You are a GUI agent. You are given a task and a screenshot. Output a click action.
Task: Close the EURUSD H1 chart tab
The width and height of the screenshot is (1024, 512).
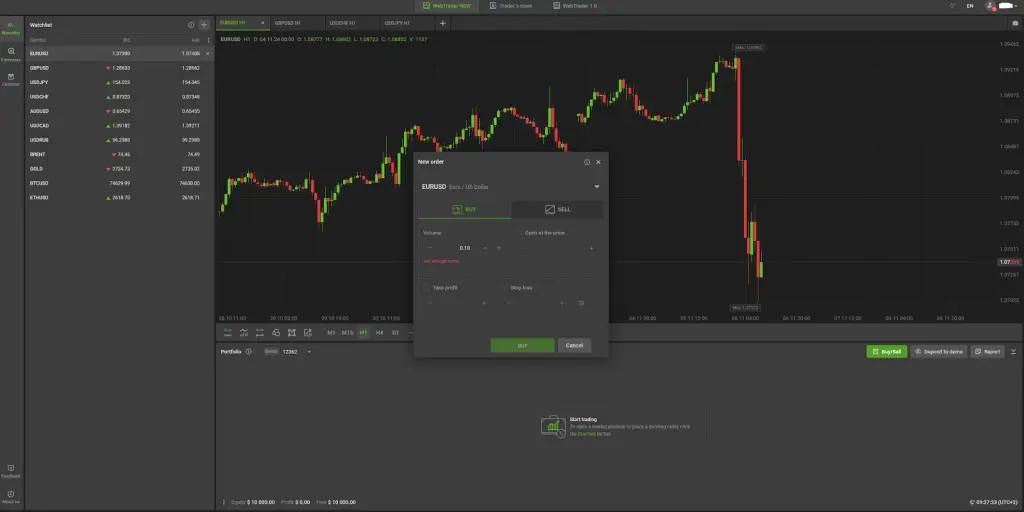263,23
